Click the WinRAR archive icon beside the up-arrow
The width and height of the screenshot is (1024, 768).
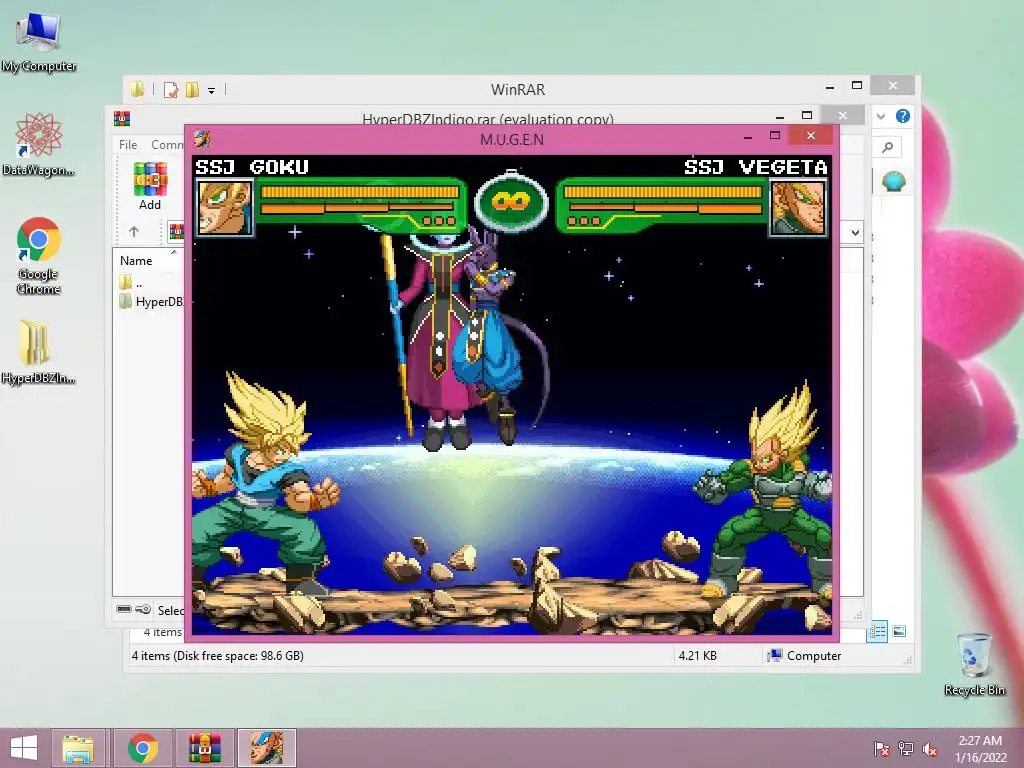tap(176, 231)
